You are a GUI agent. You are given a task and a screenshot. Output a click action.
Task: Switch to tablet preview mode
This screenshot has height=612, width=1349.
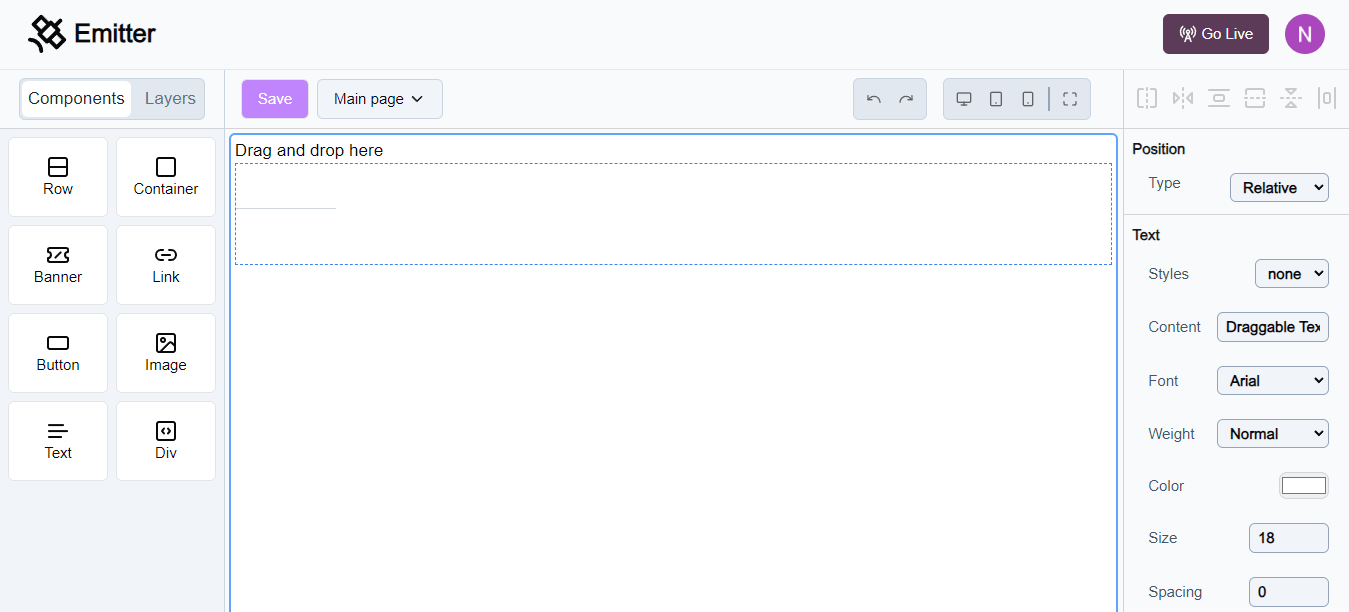pyautogui.click(x=996, y=99)
